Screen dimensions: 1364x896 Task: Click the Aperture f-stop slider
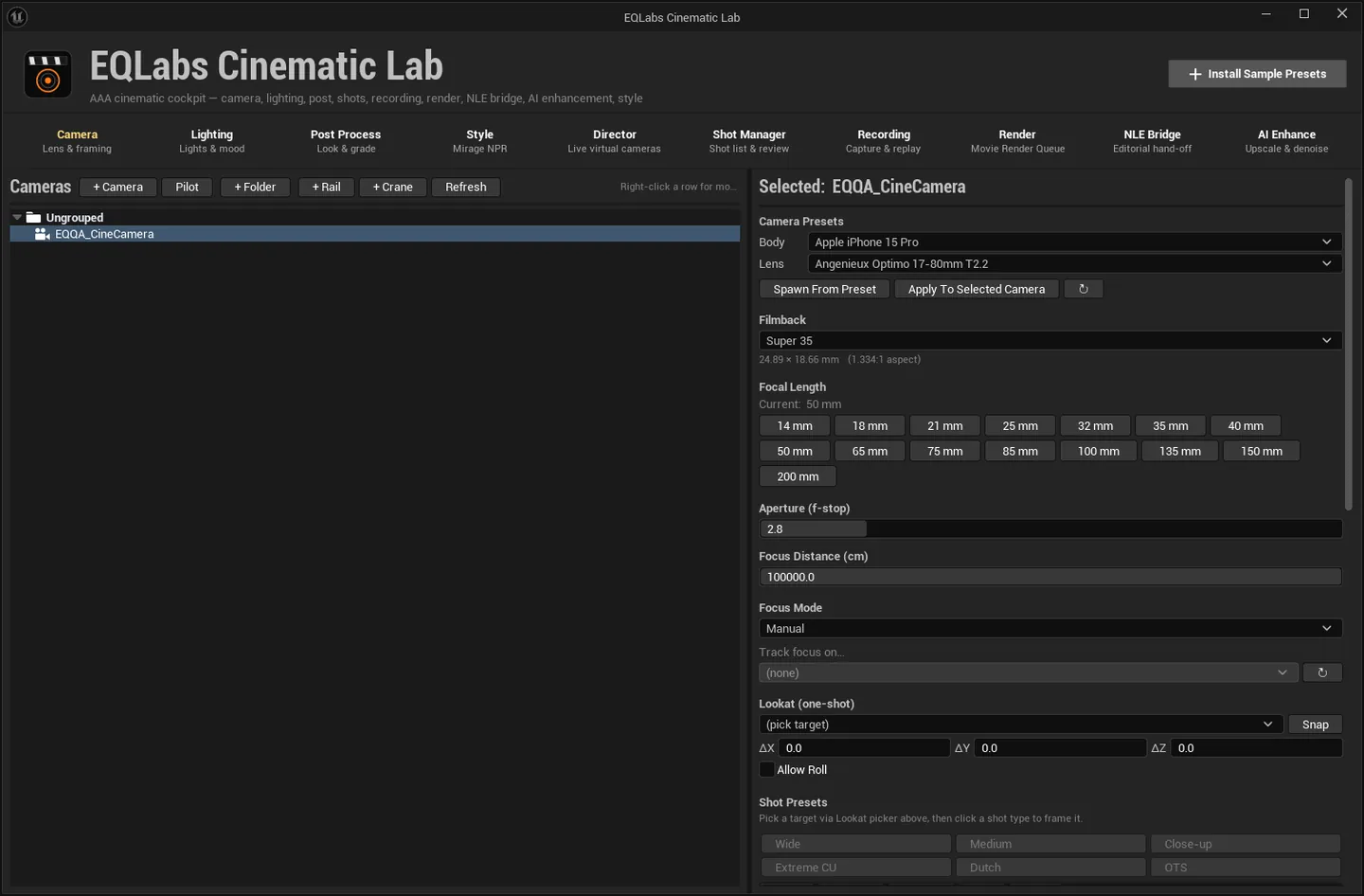click(1050, 529)
